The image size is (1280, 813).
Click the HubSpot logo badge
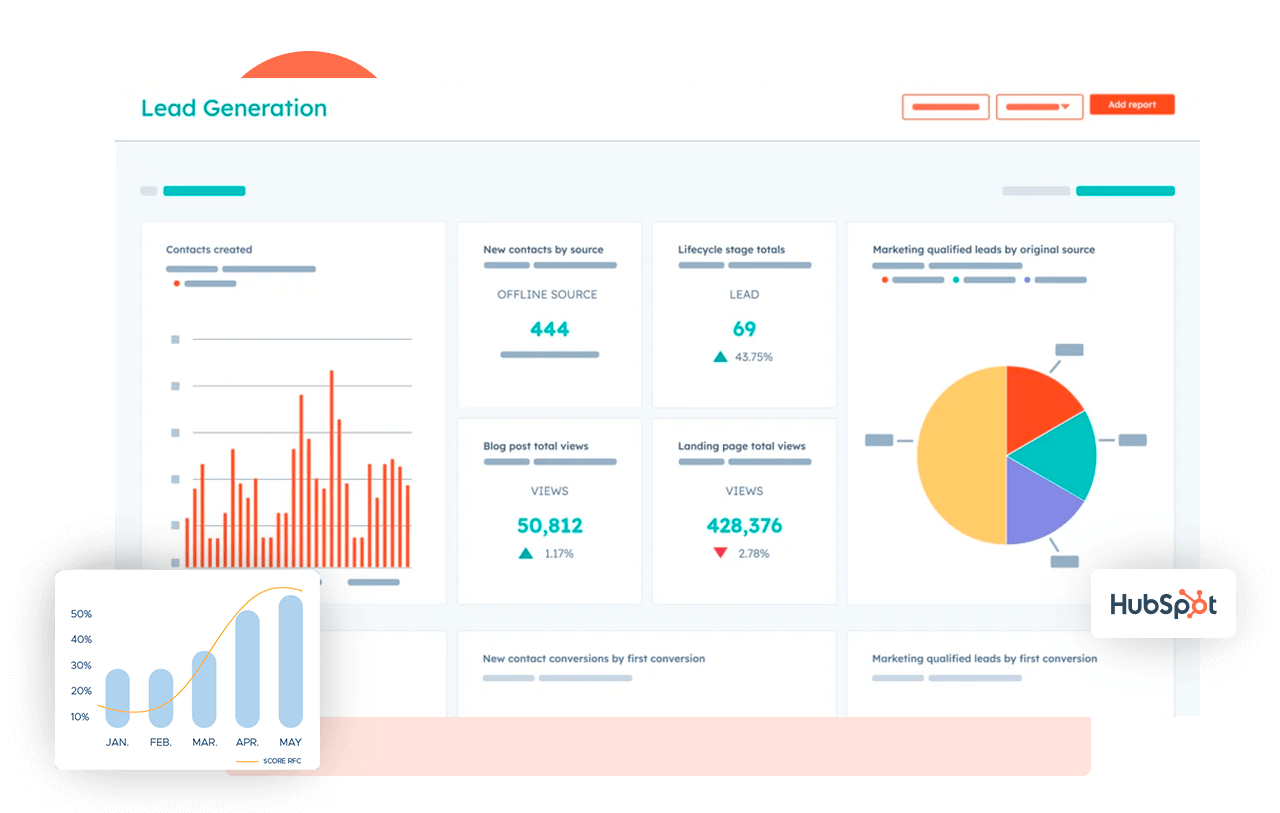click(x=1163, y=604)
